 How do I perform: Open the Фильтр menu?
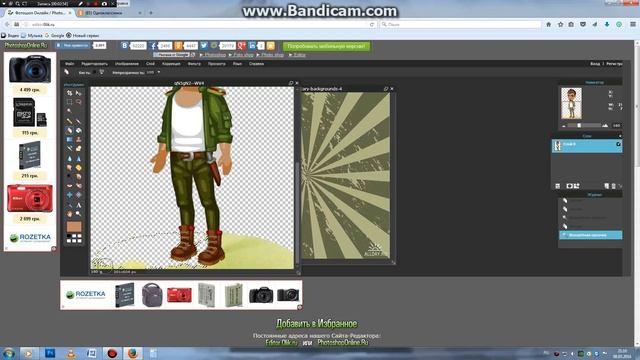click(194, 64)
